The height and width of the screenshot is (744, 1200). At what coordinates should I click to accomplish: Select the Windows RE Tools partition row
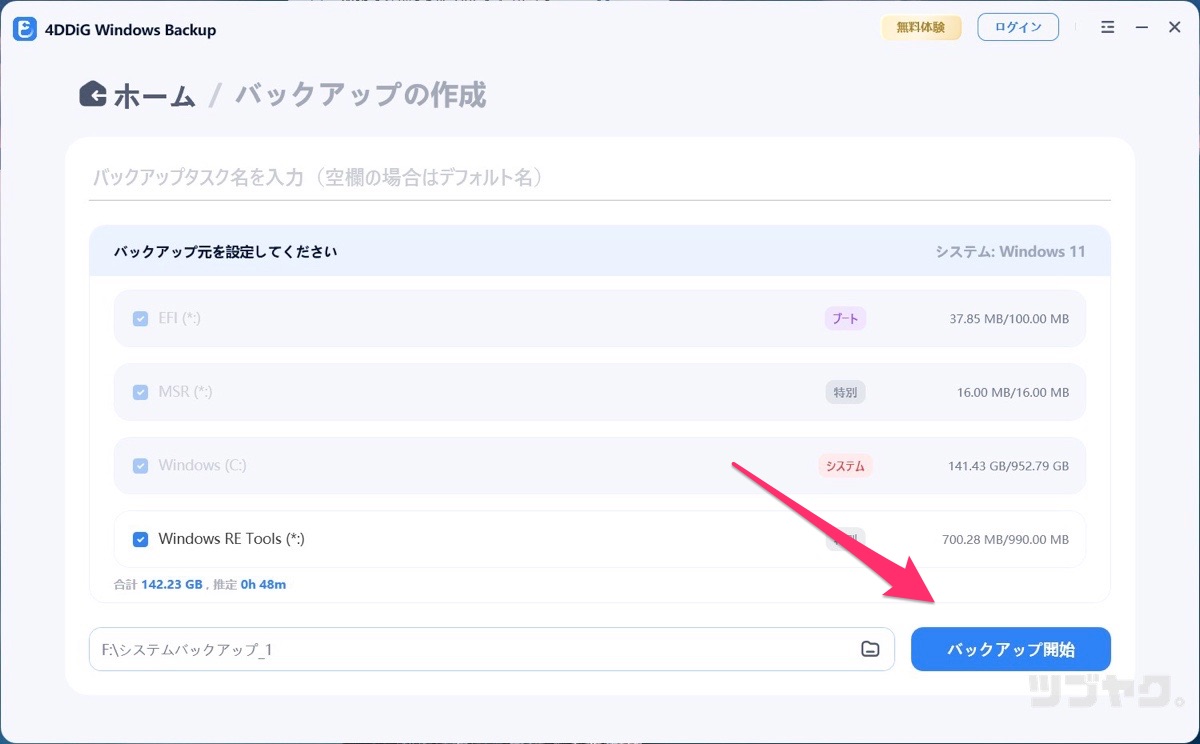pyautogui.click(x=500, y=539)
